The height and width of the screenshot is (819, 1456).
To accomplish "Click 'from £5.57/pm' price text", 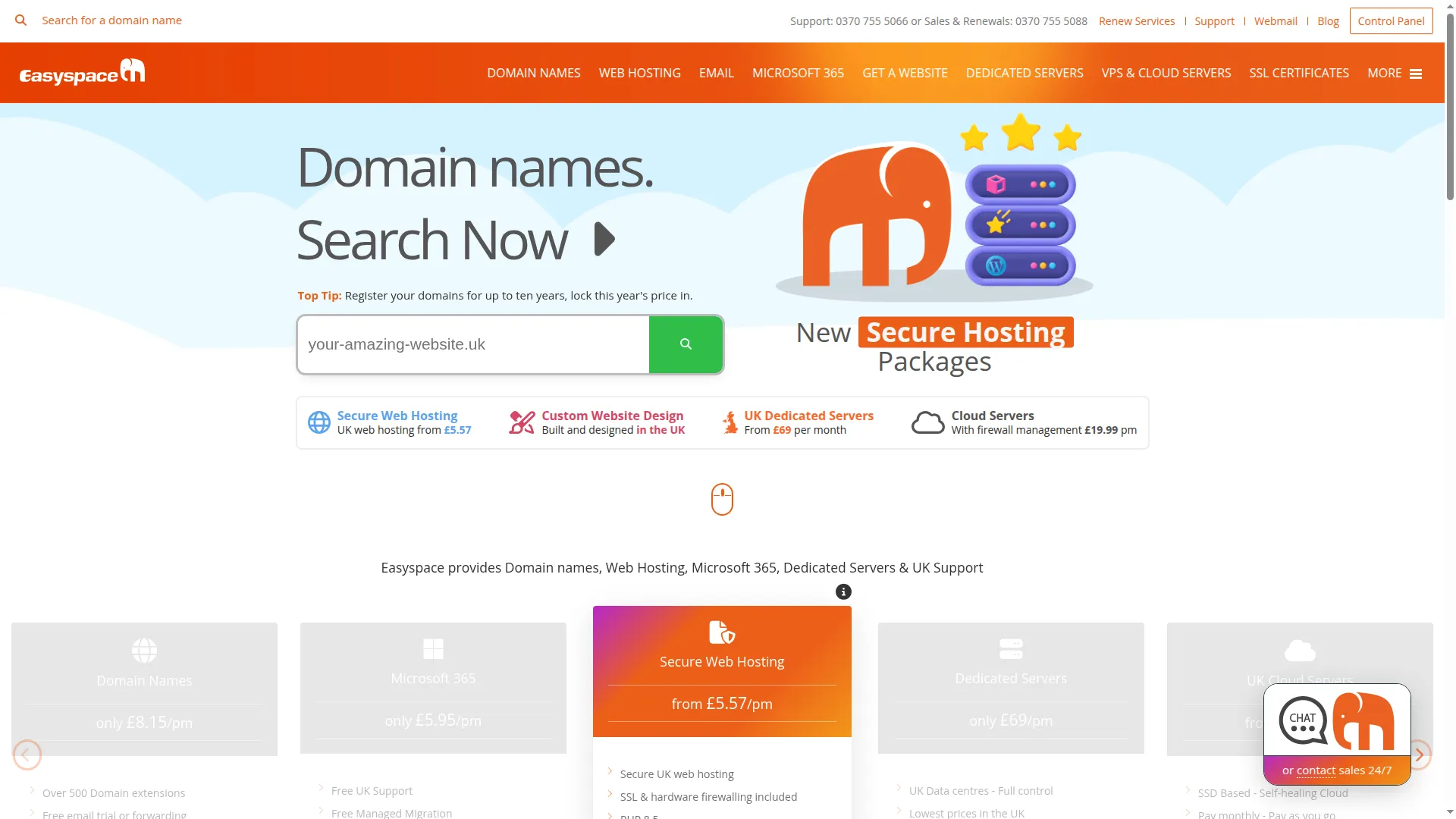I will coord(722,704).
